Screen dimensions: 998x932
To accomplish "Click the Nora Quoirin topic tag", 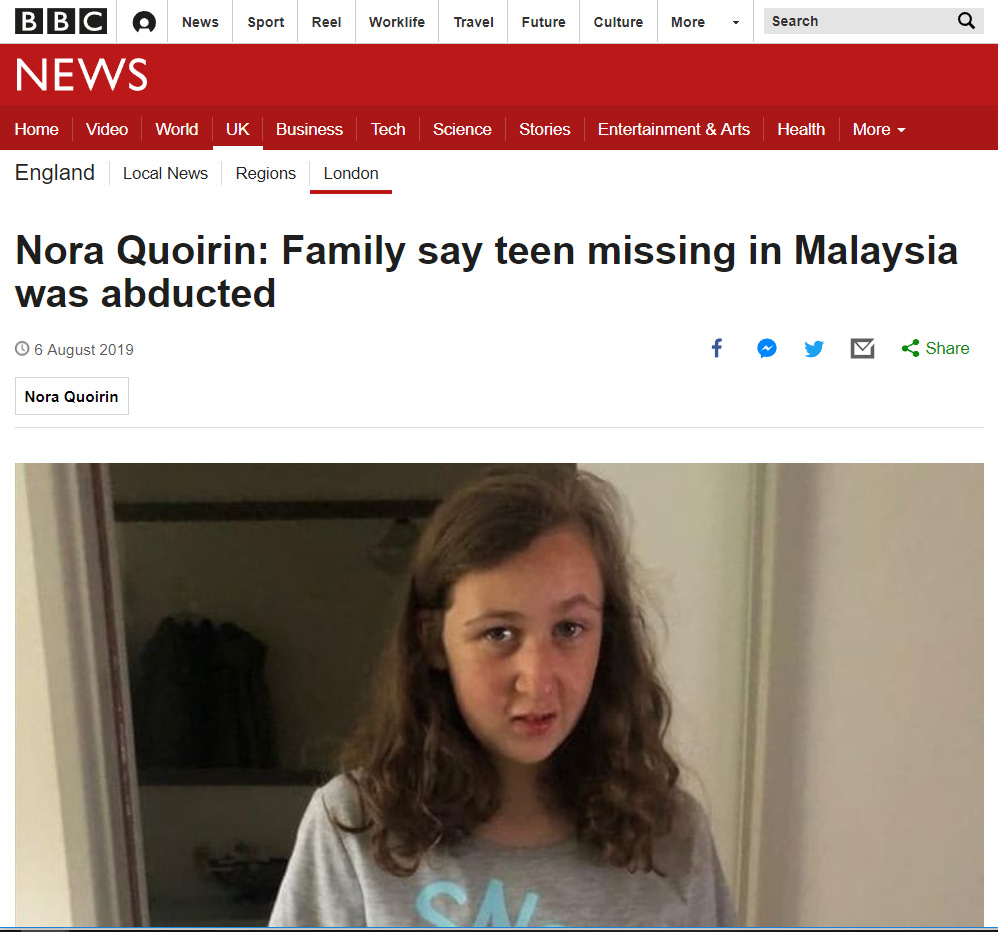I will (72, 396).
